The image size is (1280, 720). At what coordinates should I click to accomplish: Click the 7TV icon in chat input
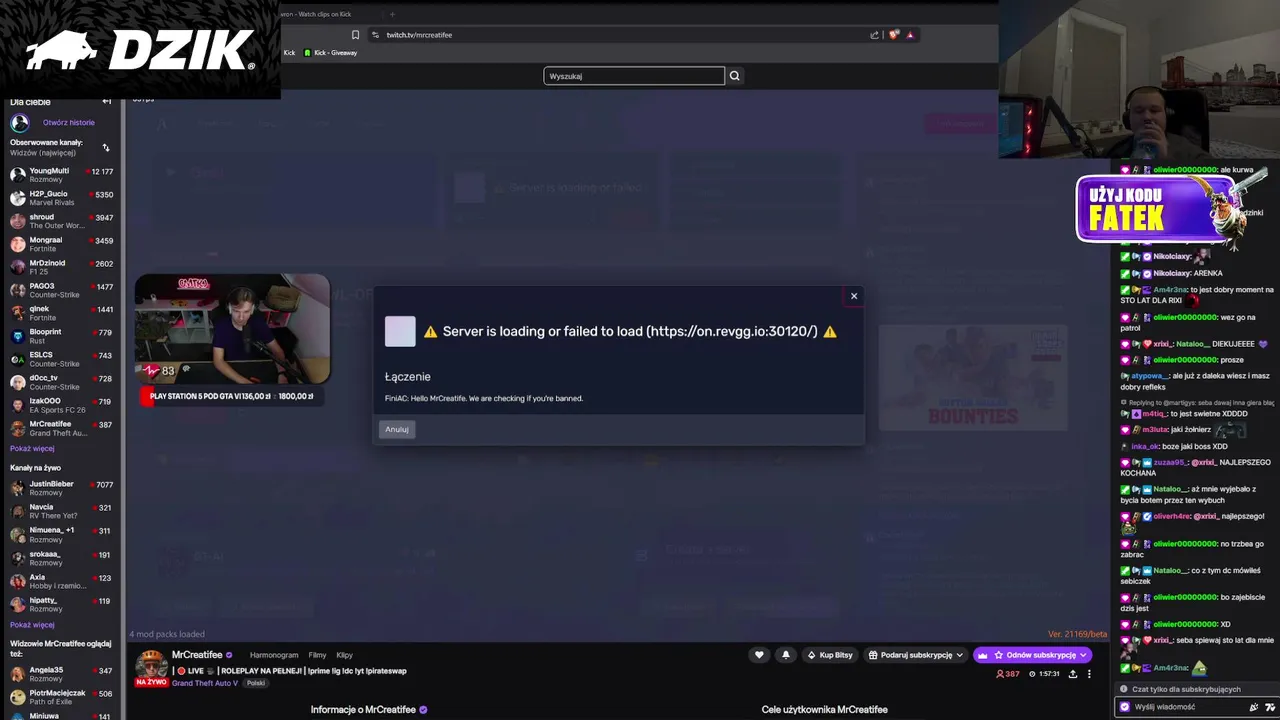click(x=1270, y=707)
